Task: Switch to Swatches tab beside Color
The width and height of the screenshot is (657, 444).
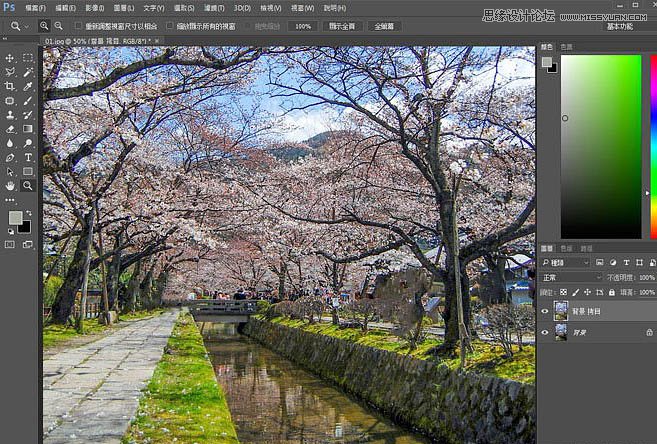Action: (566, 47)
